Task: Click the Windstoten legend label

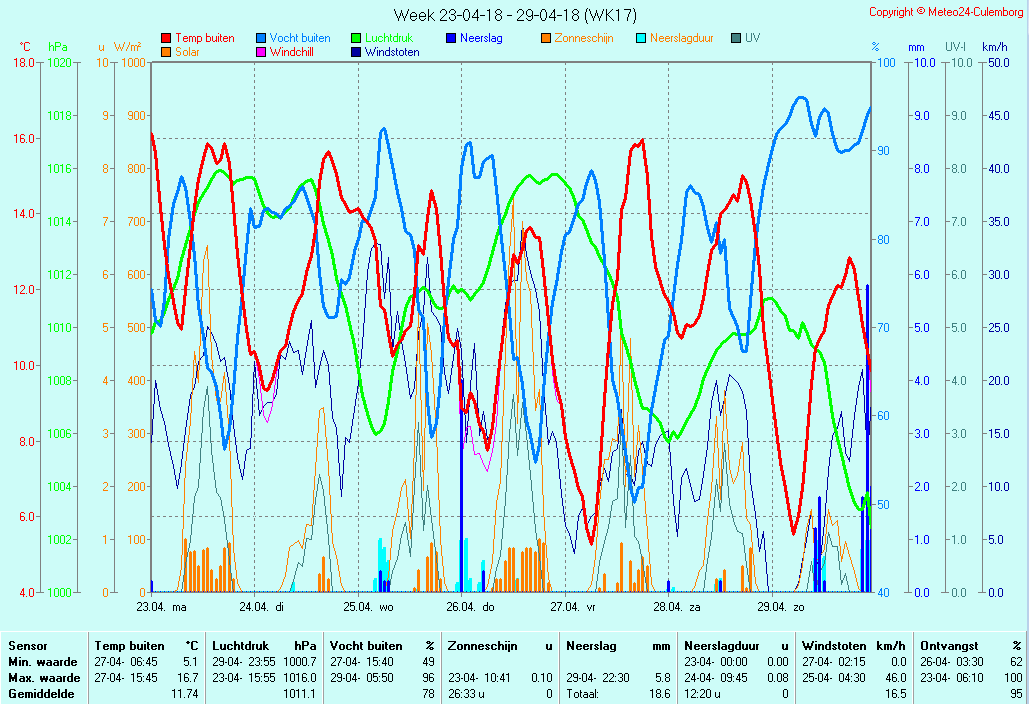Action: click(x=392, y=52)
